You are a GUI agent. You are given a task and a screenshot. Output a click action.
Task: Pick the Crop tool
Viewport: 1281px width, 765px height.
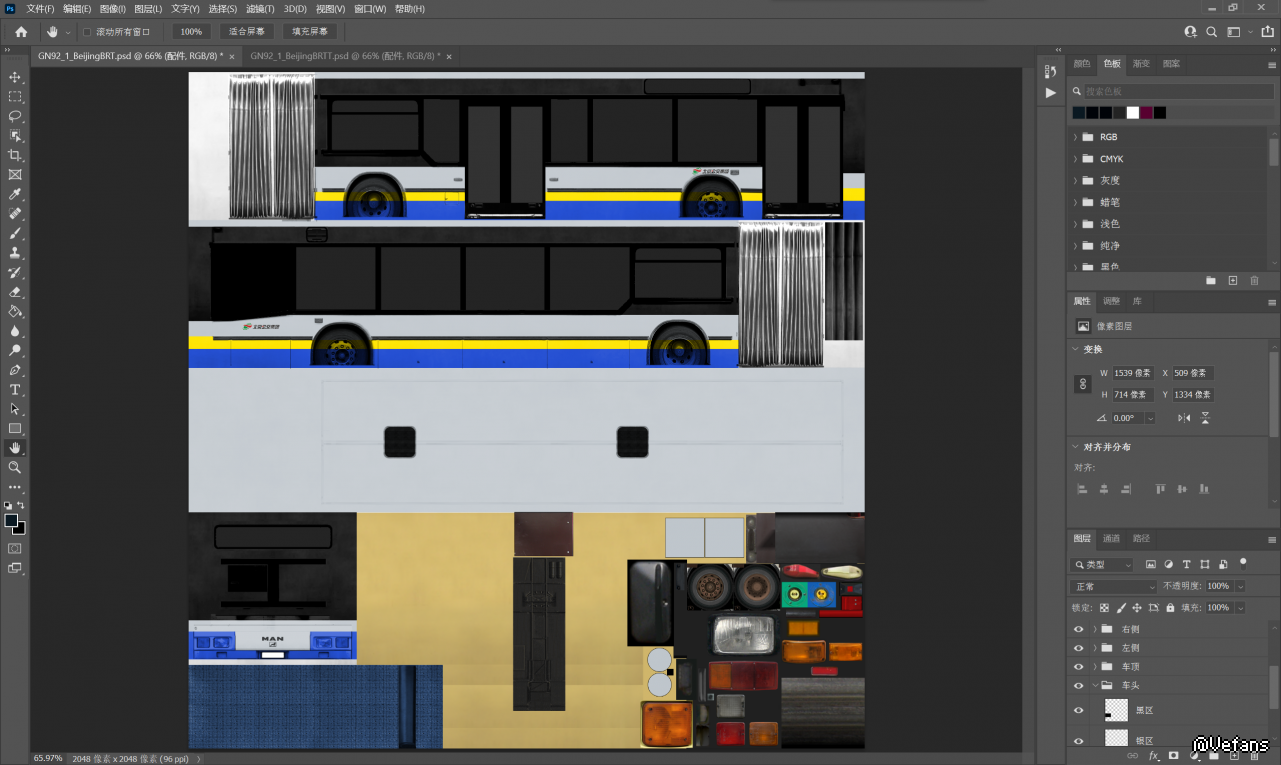[15, 155]
